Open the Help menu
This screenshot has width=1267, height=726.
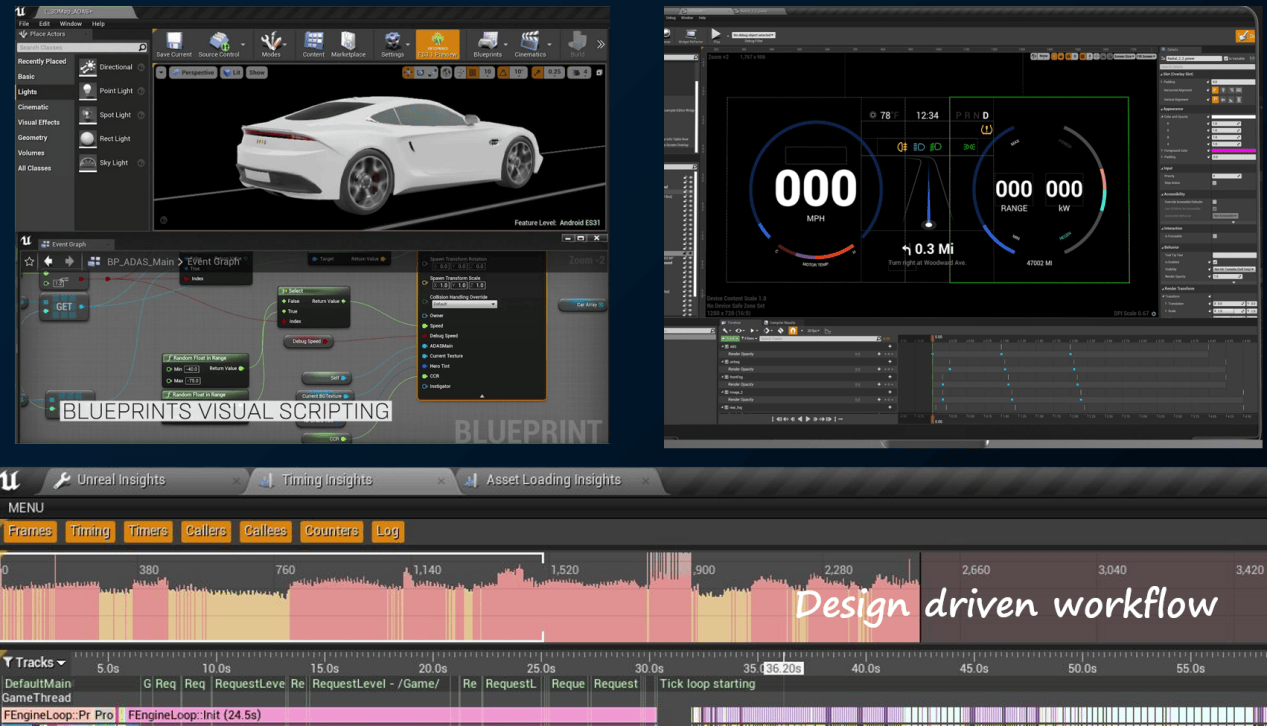coord(98,23)
